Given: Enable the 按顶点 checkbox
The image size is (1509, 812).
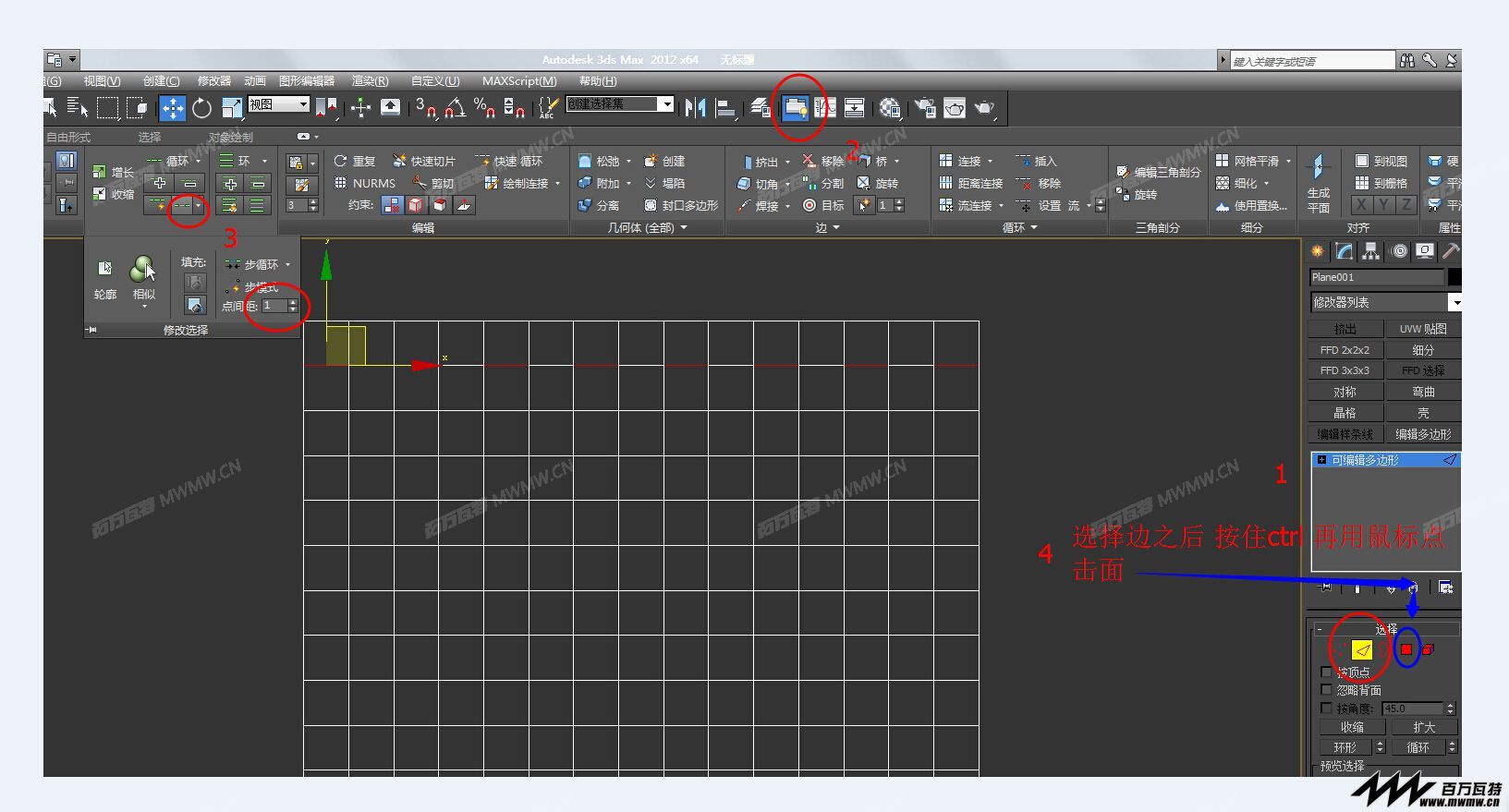Looking at the screenshot, I should [x=1327, y=672].
